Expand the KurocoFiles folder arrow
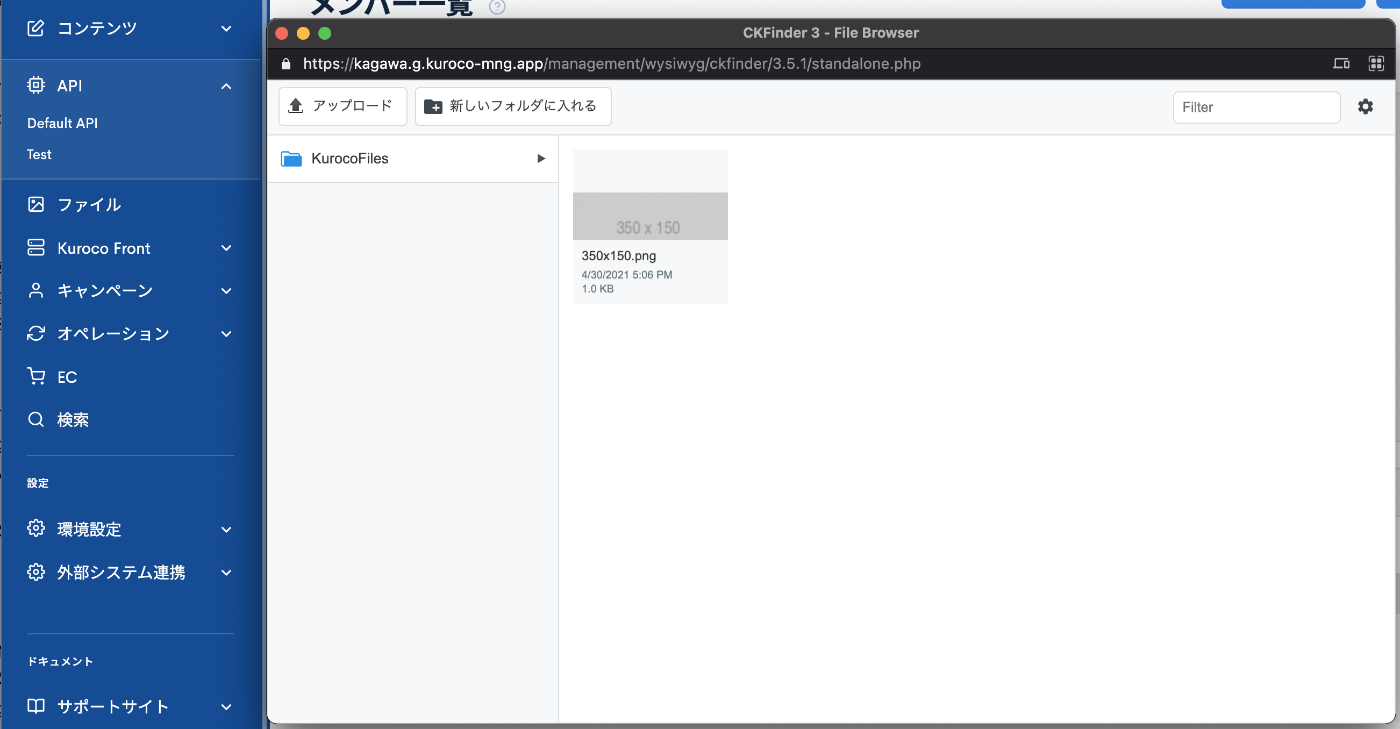Screen dimensions: 1400x729 pos(541,158)
